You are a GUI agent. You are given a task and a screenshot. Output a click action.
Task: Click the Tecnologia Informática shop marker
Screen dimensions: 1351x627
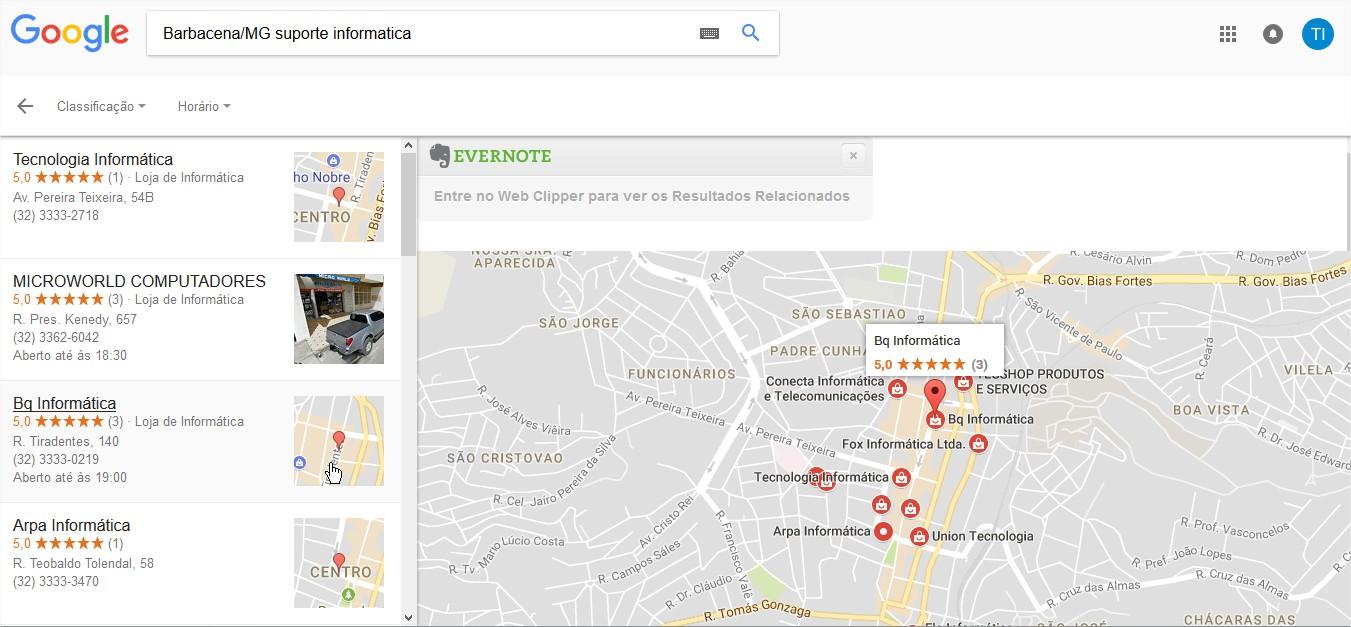coord(901,478)
